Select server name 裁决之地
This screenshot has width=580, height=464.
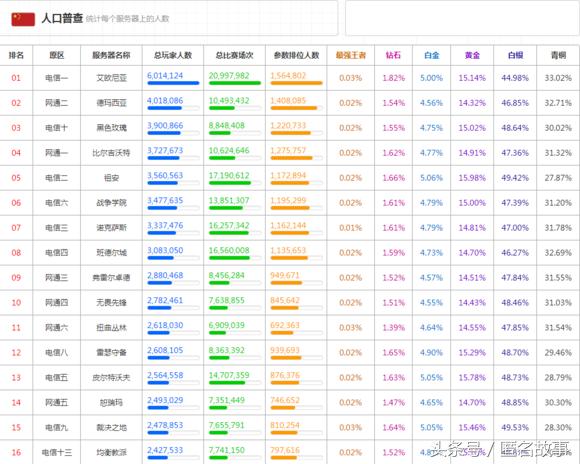tap(111, 428)
